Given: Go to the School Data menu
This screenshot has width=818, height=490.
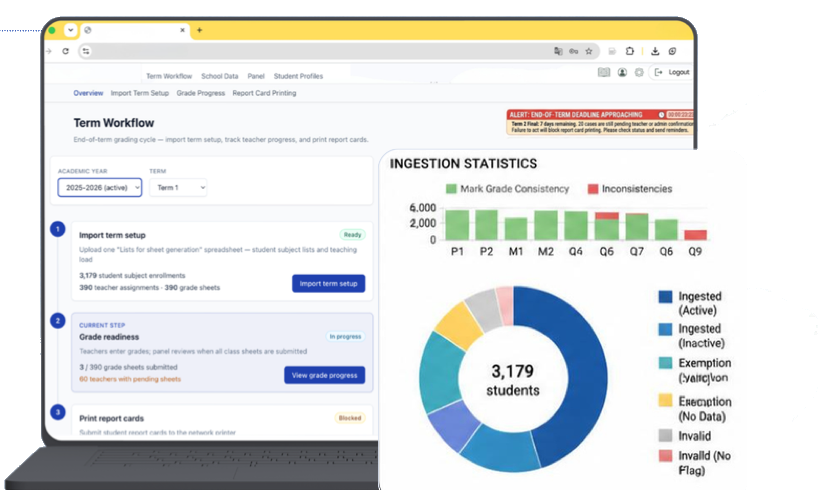Looking at the screenshot, I should click(220, 76).
